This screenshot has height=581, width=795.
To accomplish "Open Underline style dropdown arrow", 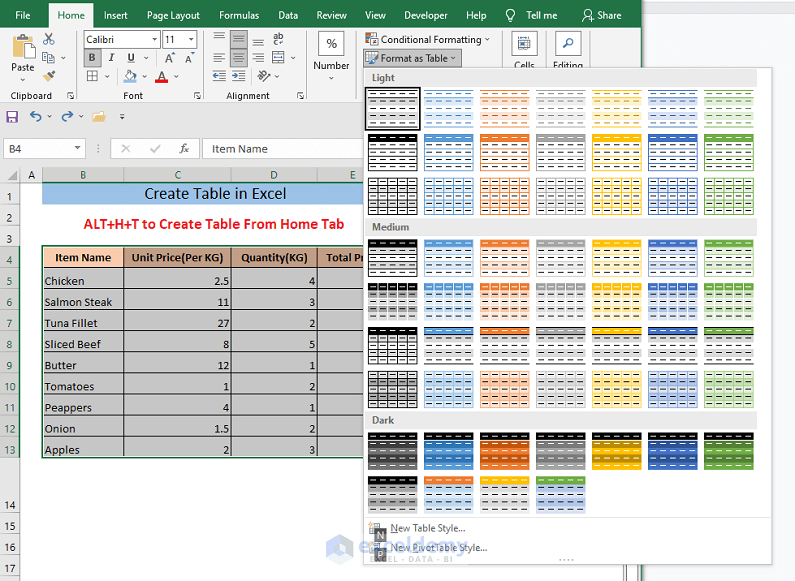I will tap(146, 58).
